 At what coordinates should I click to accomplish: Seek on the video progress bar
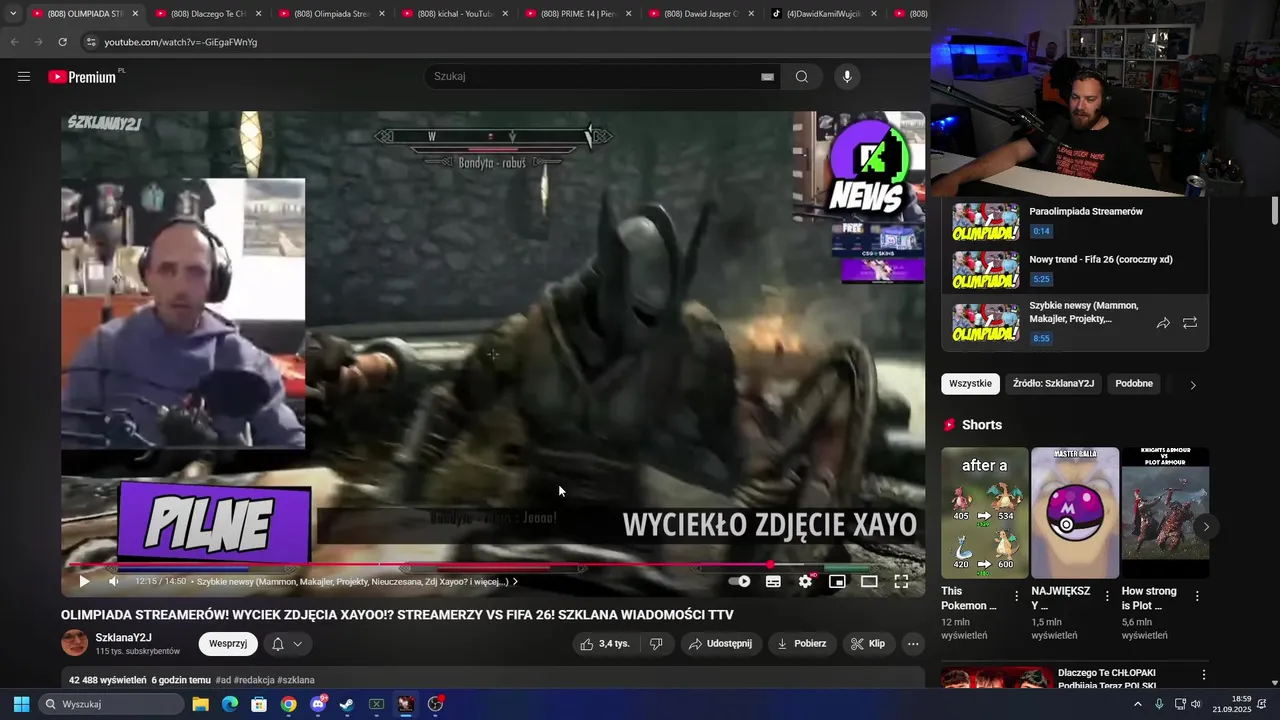tap(493, 565)
